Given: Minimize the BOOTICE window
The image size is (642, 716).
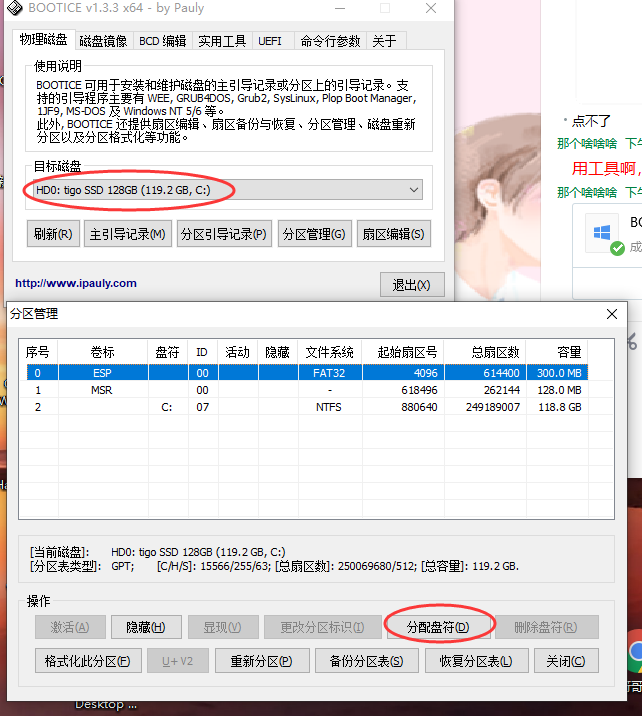Looking at the screenshot, I should pyautogui.click(x=340, y=8).
